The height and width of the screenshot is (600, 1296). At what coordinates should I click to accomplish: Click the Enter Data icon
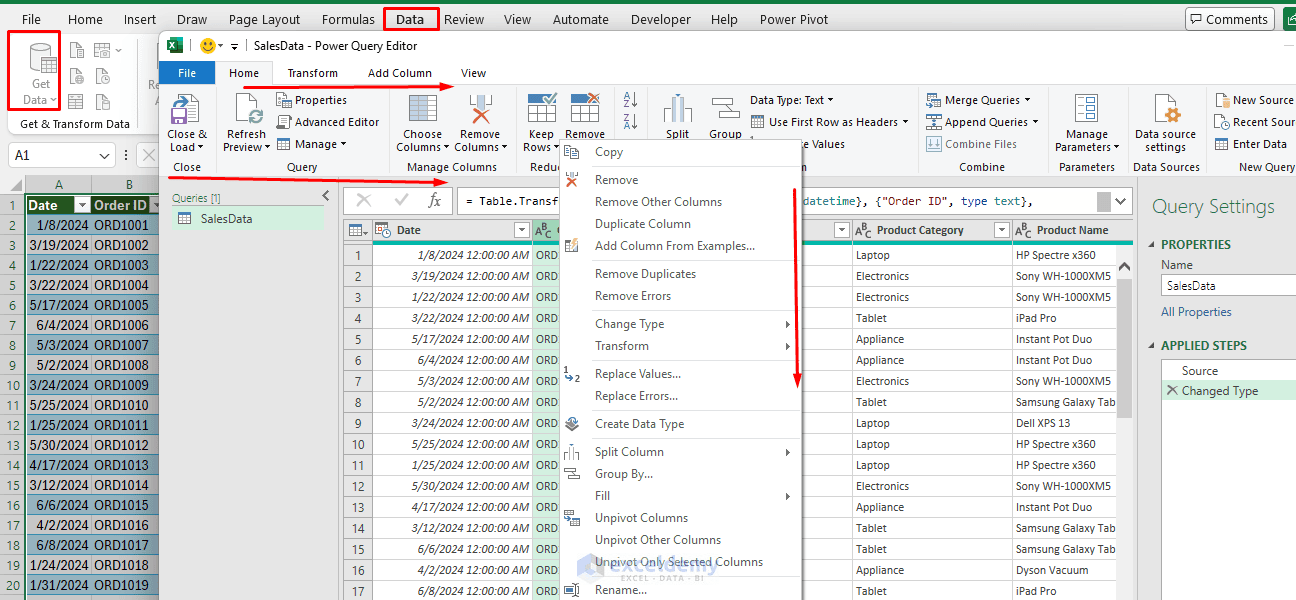point(1250,144)
